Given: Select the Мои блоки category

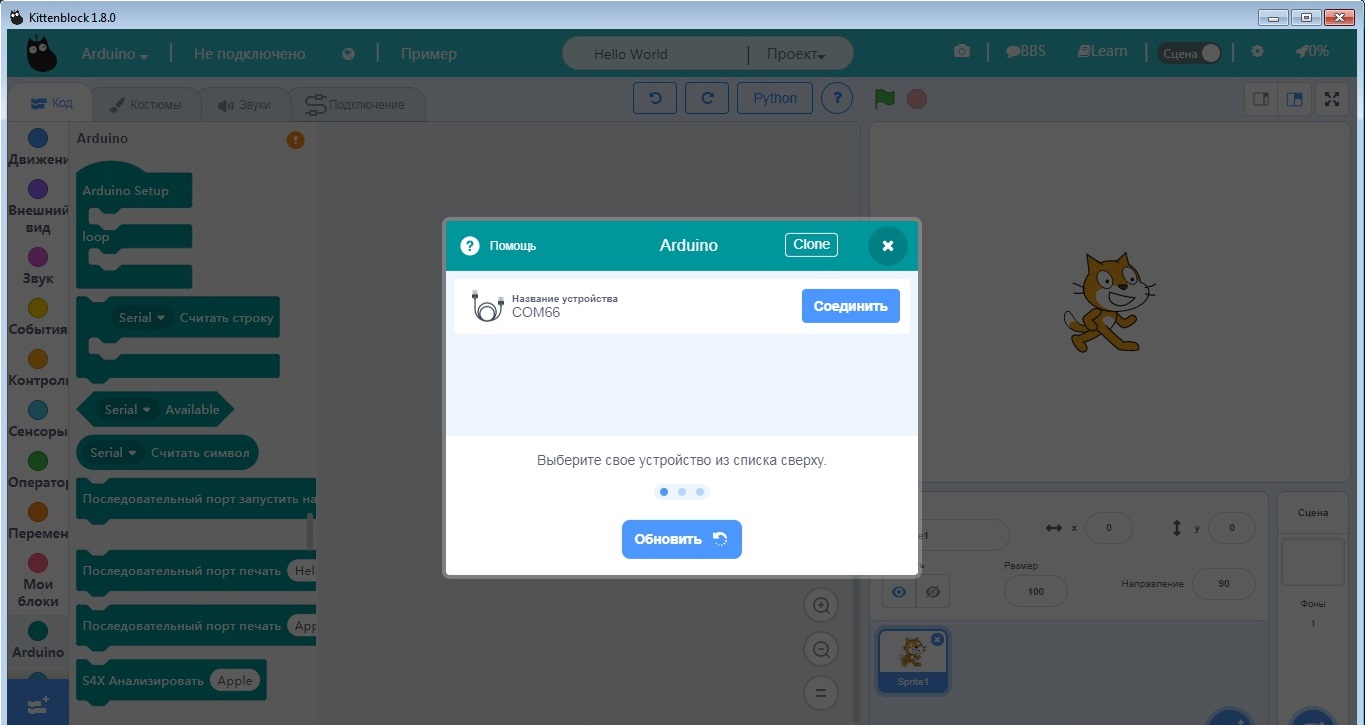Looking at the screenshot, I should click(38, 580).
